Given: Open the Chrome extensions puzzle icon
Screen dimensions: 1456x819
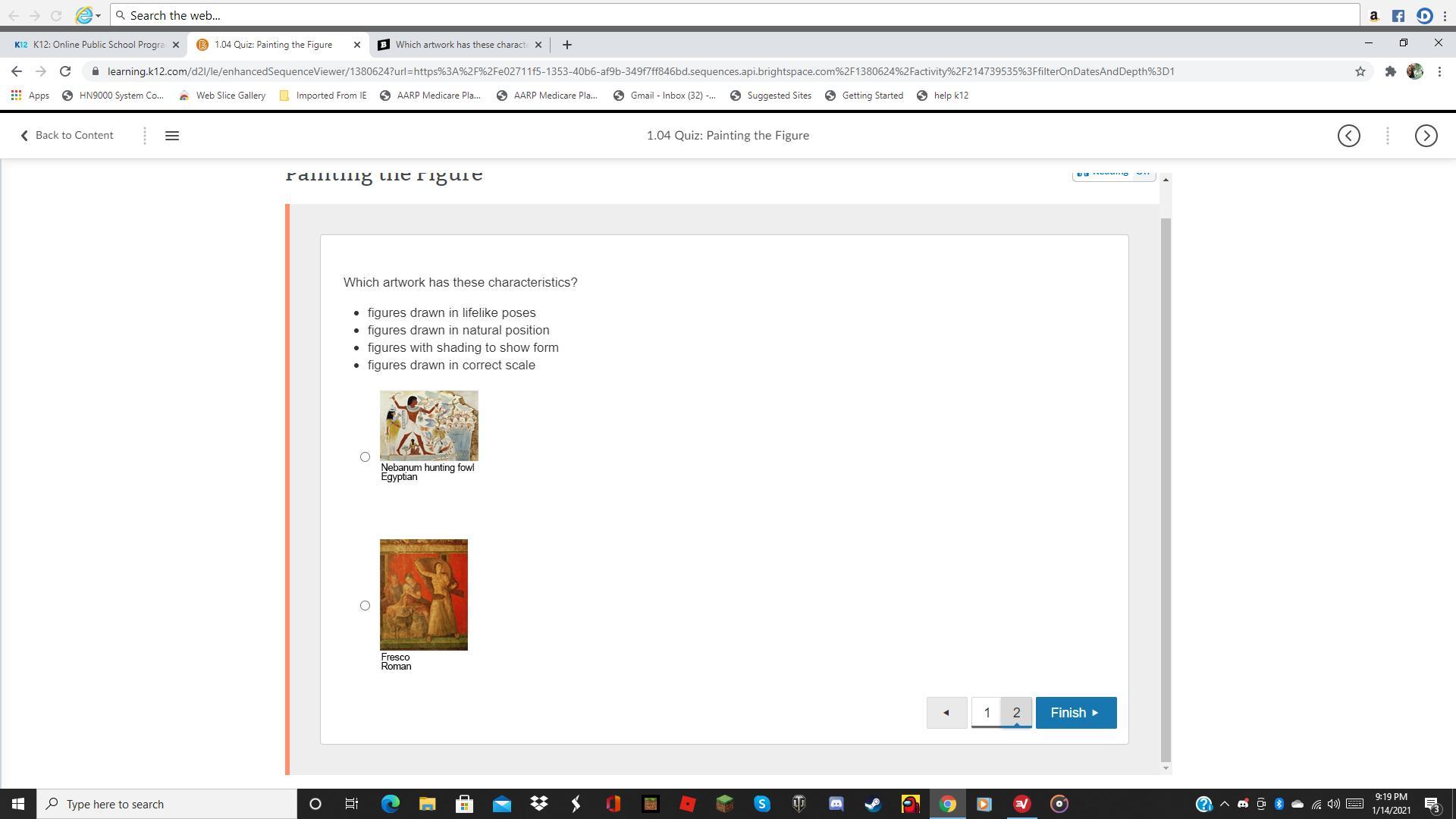Looking at the screenshot, I should (x=1390, y=71).
